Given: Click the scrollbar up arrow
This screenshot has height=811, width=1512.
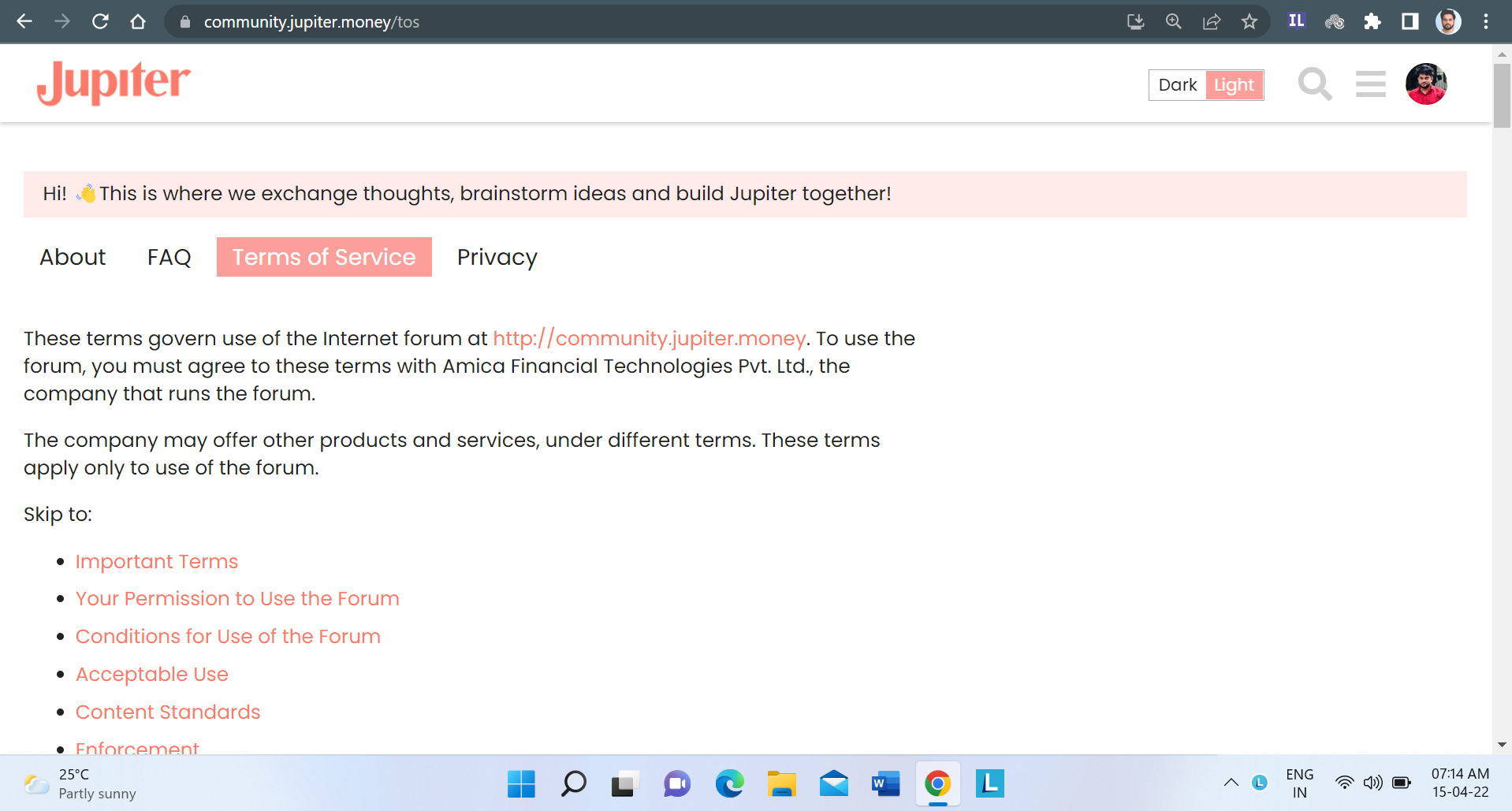Looking at the screenshot, I should point(1502,54).
